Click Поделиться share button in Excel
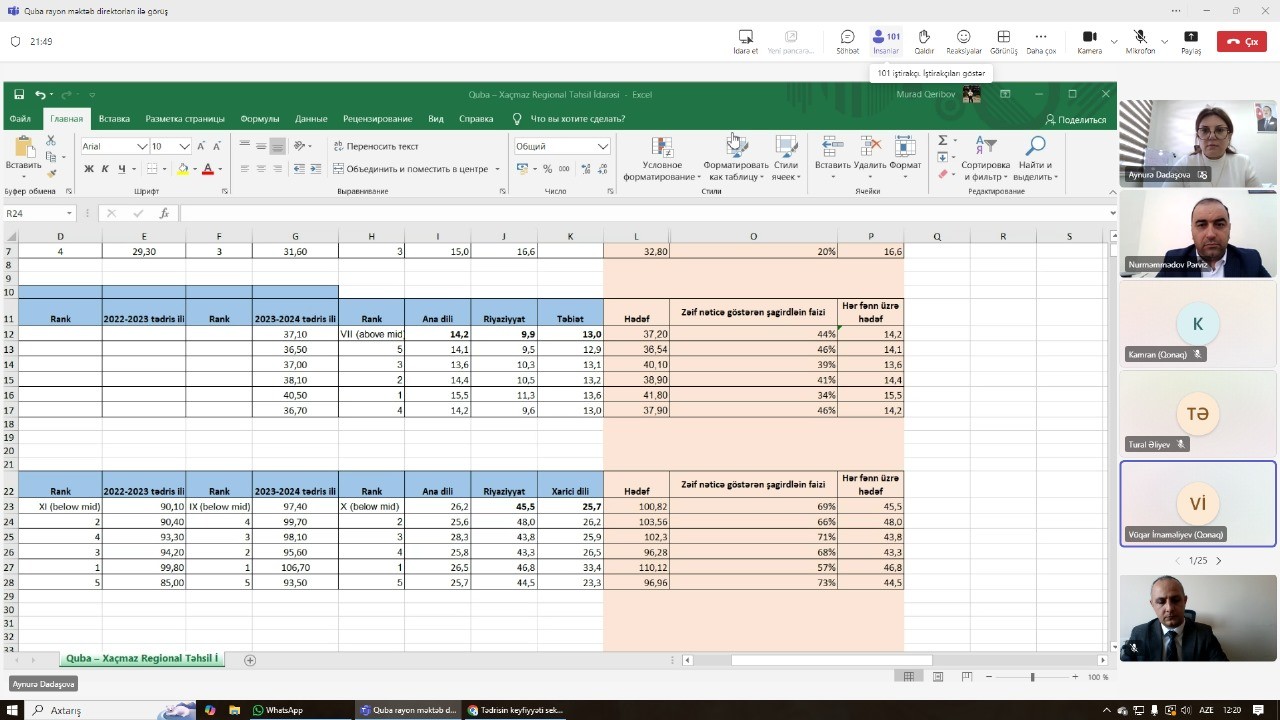Image resolution: width=1280 pixels, height=720 pixels. click(1075, 119)
